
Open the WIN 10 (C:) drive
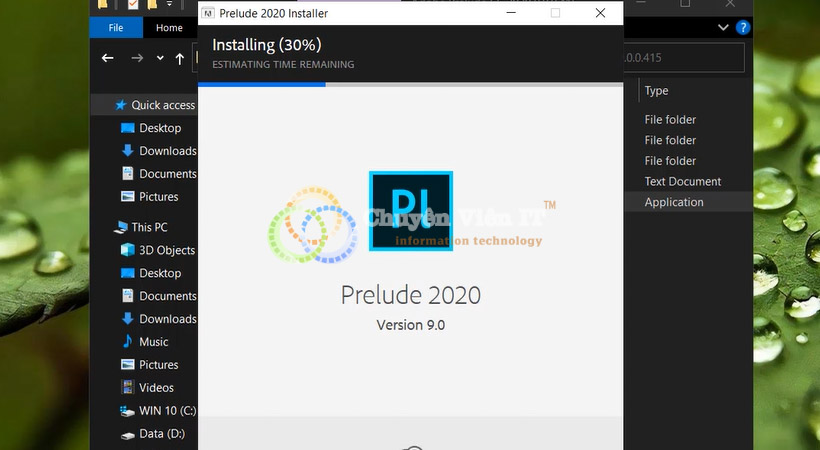[158, 411]
